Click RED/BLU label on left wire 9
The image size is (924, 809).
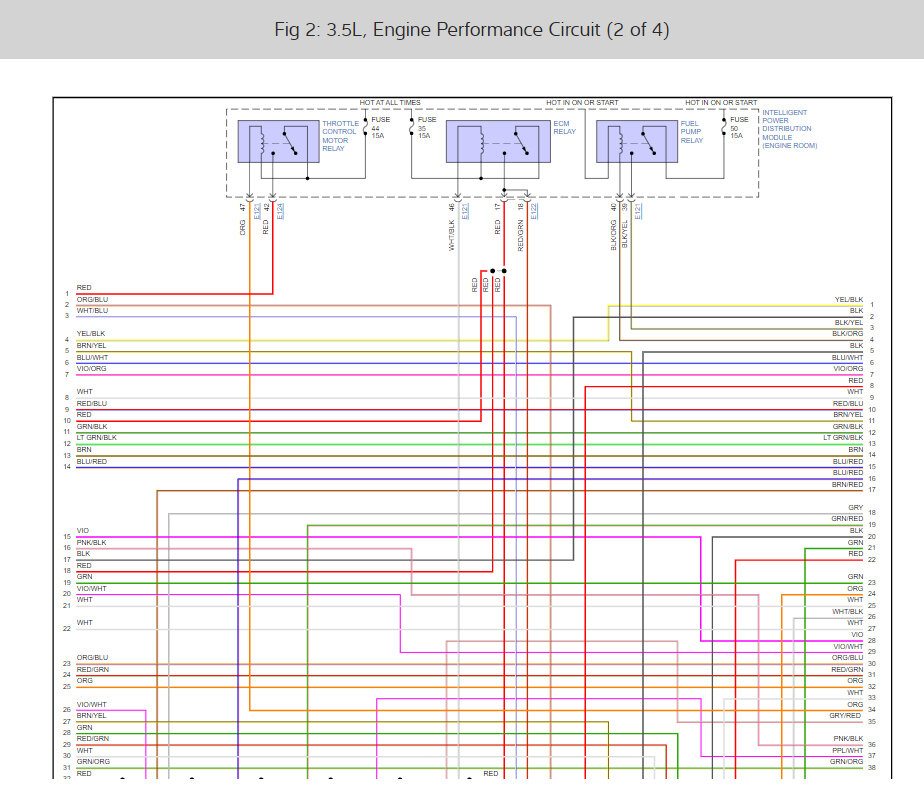coord(92,404)
